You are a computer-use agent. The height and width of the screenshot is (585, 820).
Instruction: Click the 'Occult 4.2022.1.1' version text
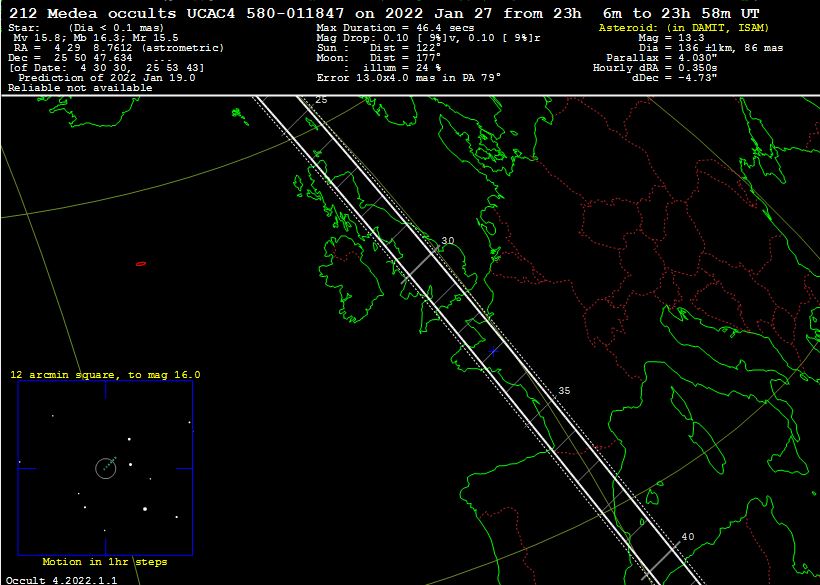pyautogui.click(x=61, y=579)
